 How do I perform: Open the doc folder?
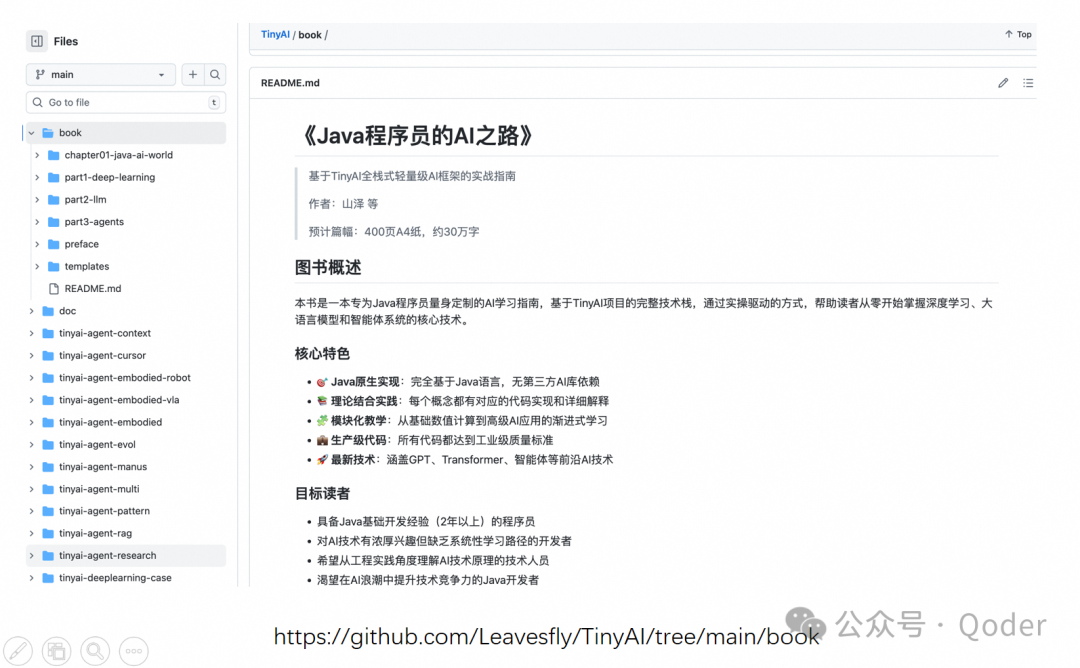pyautogui.click(x=68, y=311)
